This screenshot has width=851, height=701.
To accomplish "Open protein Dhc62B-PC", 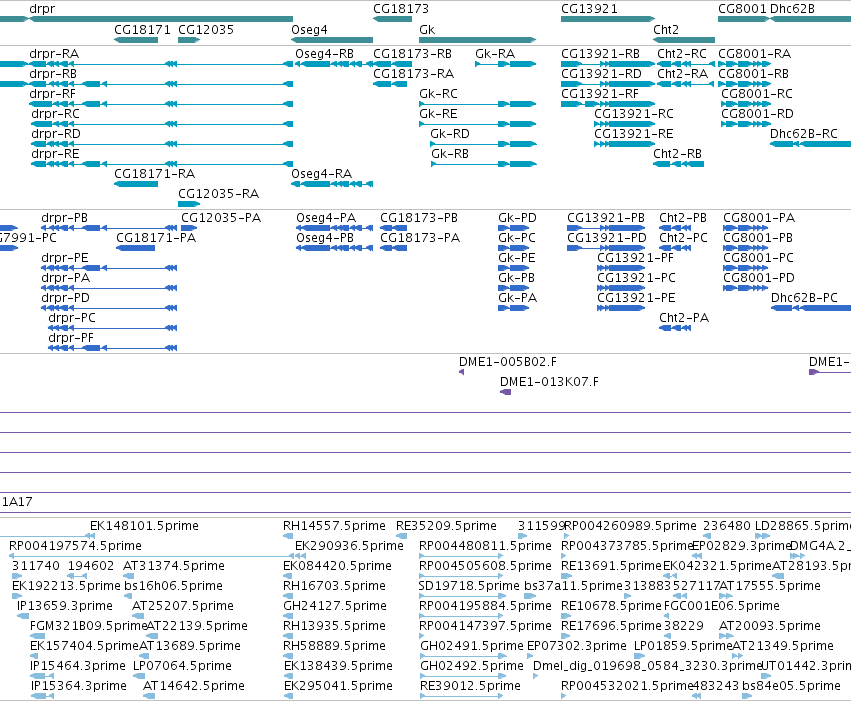I will [811, 308].
